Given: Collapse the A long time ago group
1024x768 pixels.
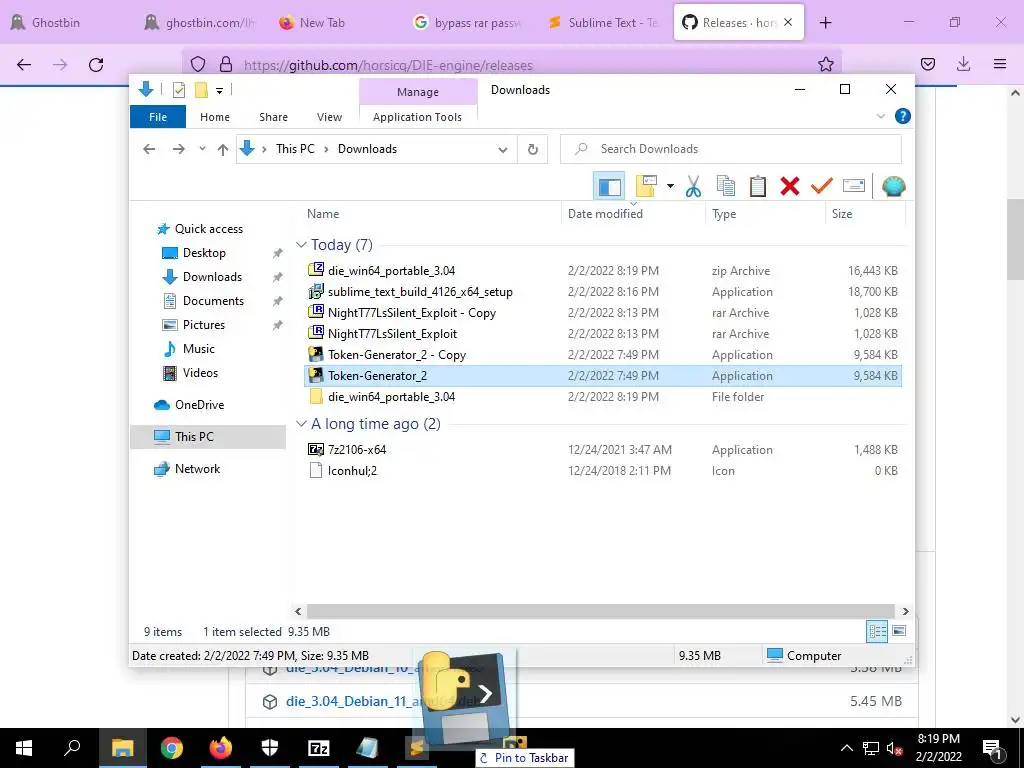Looking at the screenshot, I should click(301, 424).
